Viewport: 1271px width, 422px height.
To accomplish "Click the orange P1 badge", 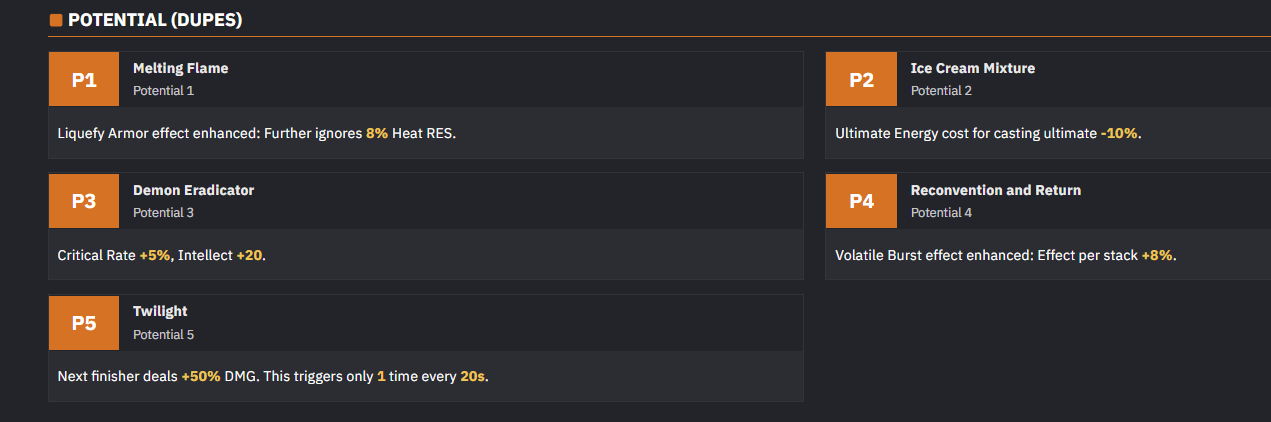I will (84, 80).
